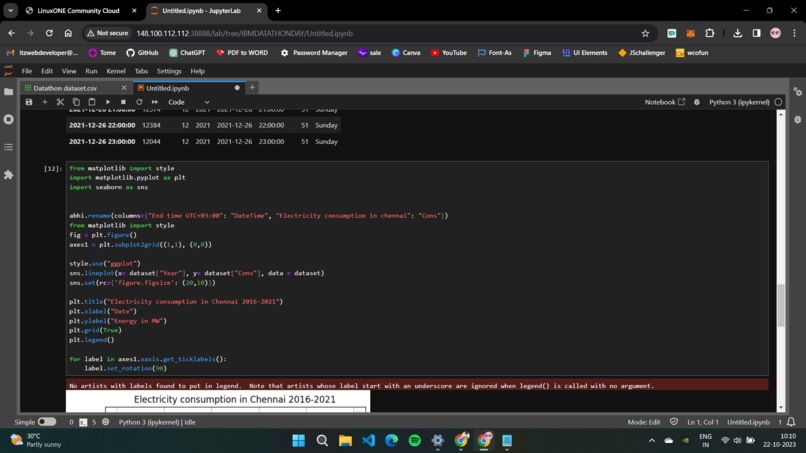806x453 pixels.
Task: Open the Canva bookmark
Action: [x=406, y=52]
